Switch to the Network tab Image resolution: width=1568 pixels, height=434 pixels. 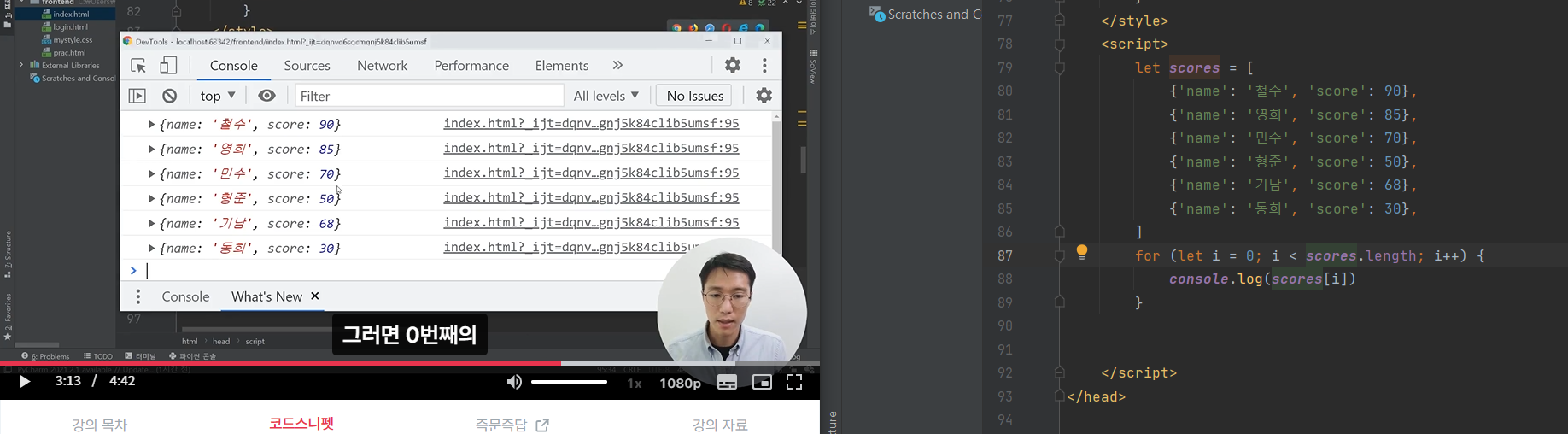tap(382, 66)
